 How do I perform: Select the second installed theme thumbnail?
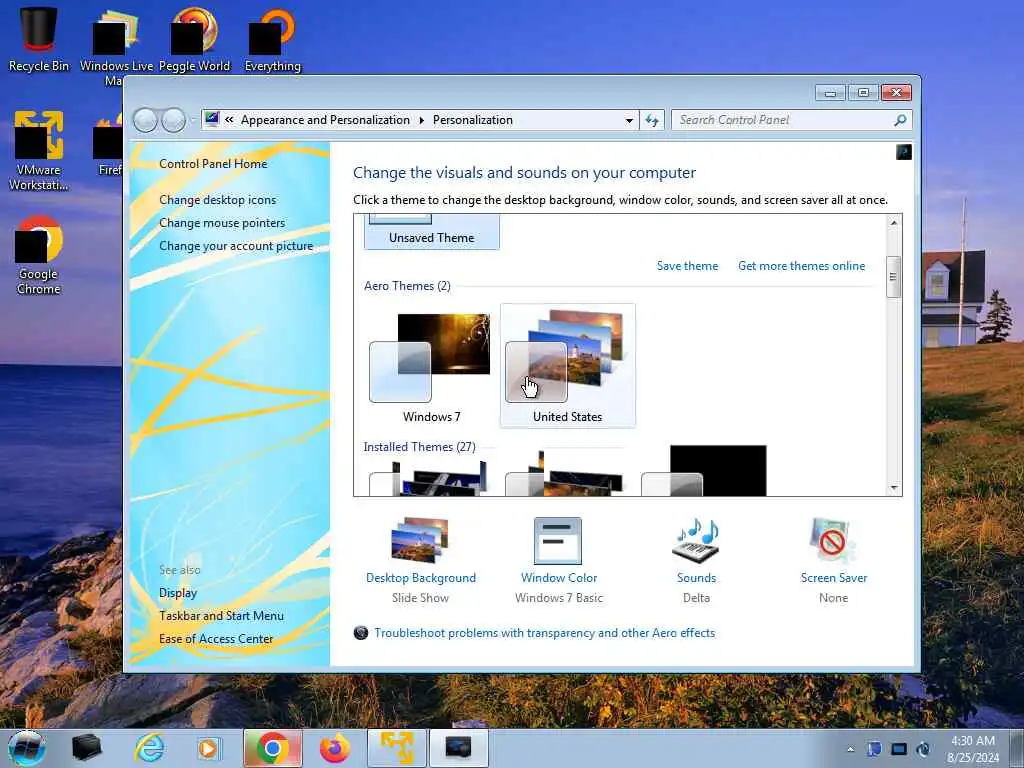(566, 473)
